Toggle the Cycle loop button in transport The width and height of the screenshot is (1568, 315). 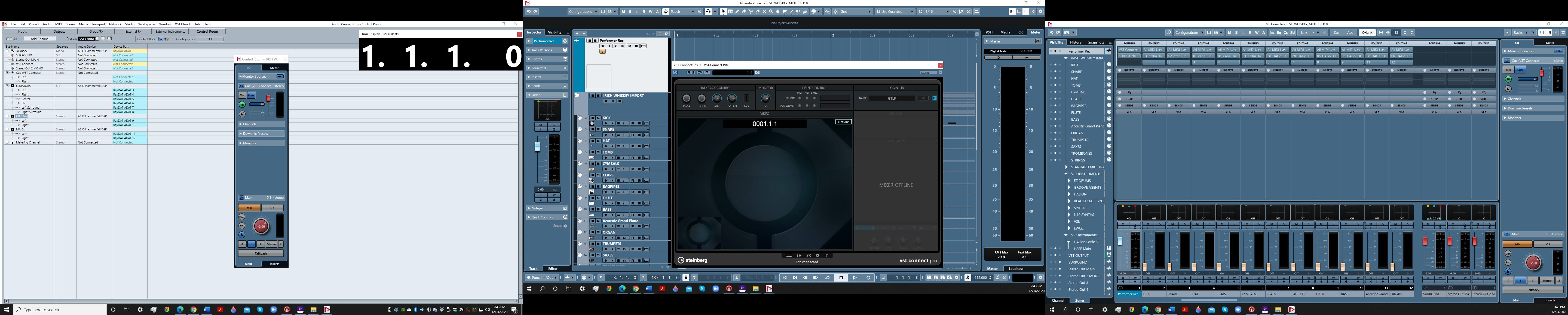[828, 277]
